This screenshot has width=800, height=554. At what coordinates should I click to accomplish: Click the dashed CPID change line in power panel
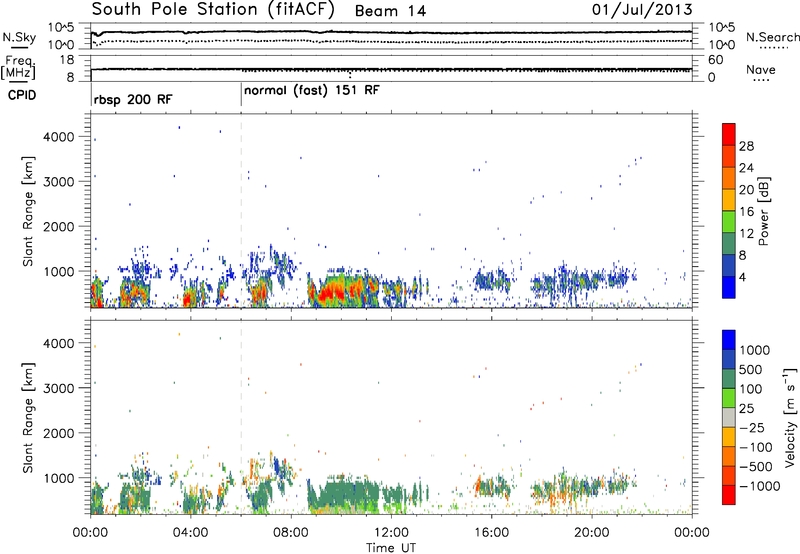tap(241, 211)
